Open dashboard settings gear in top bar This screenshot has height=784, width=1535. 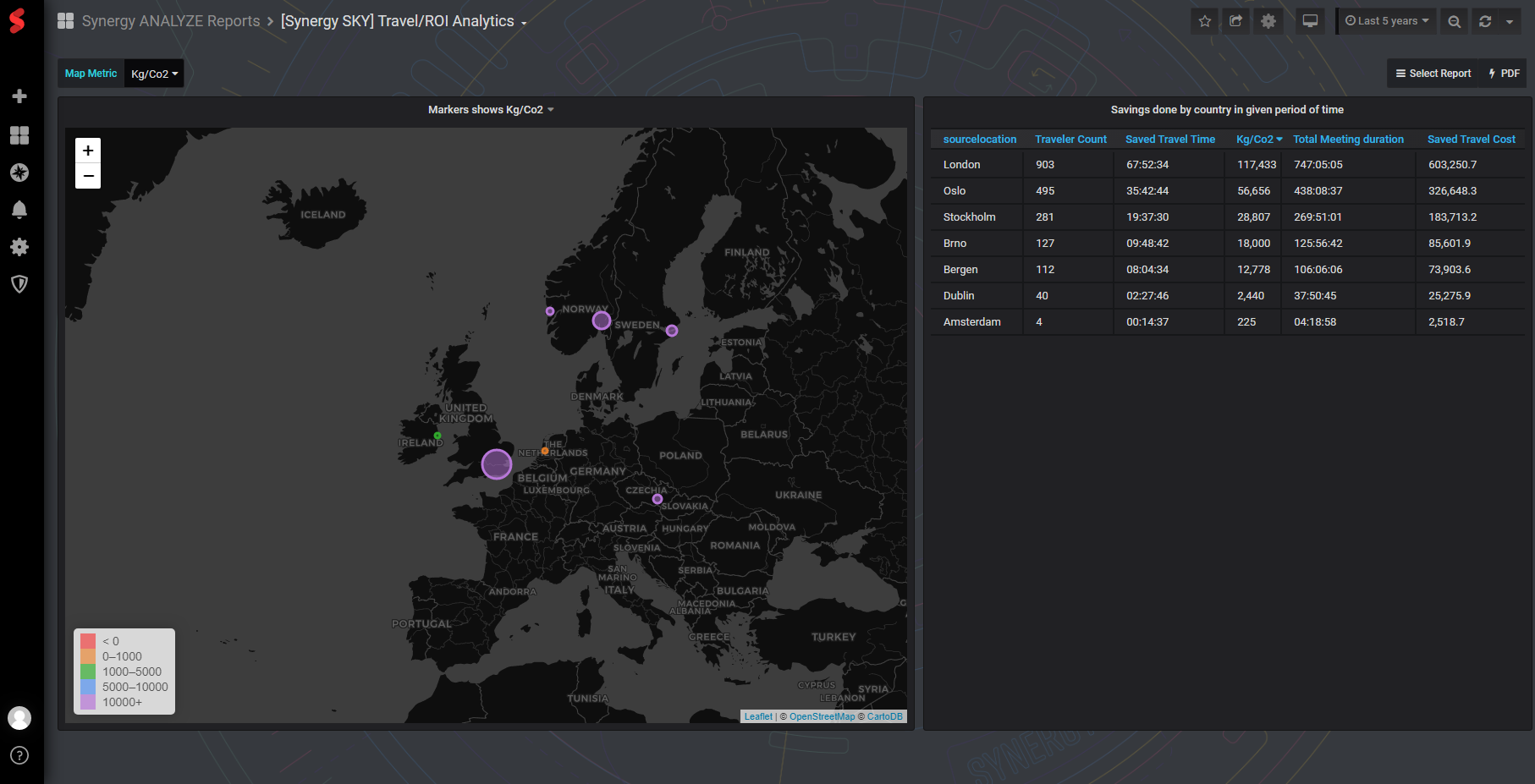(x=1268, y=21)
